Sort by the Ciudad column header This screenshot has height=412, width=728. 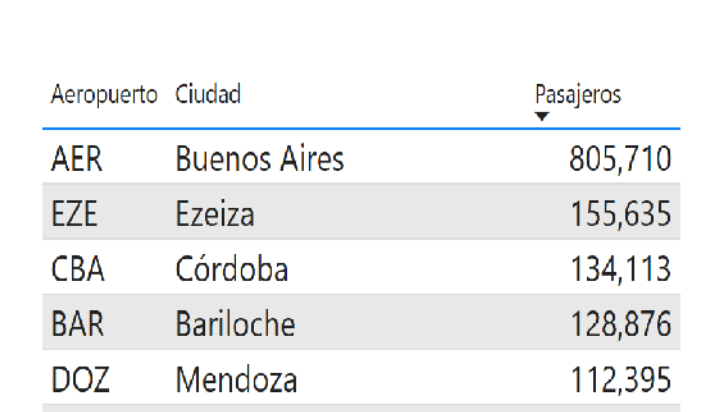pos(208,94)
